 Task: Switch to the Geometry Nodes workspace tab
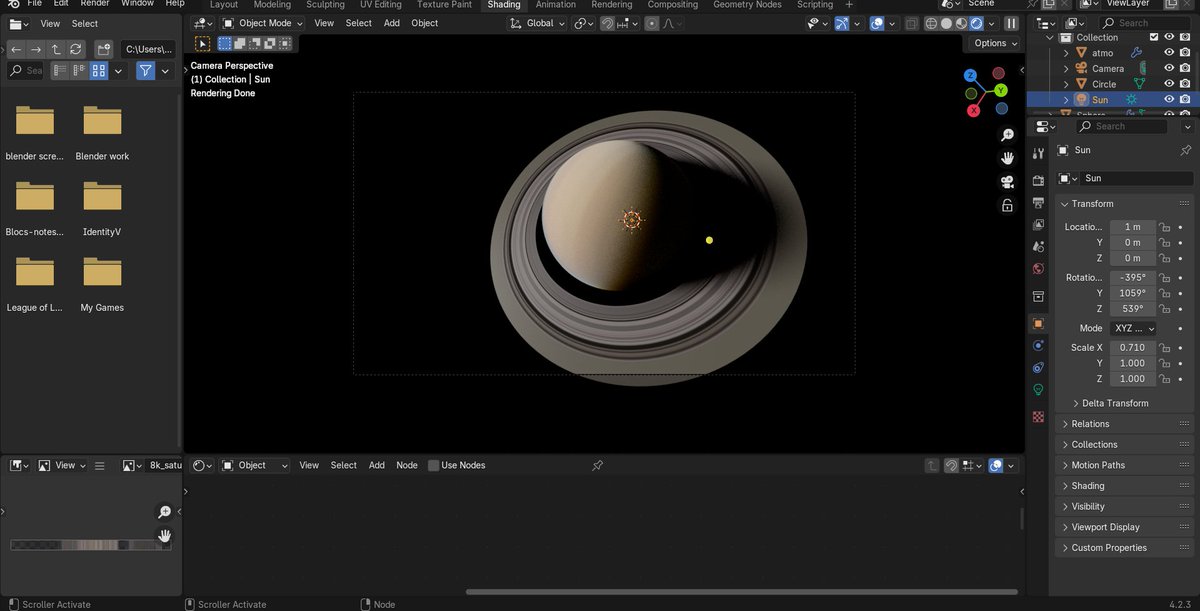point(747,5)
